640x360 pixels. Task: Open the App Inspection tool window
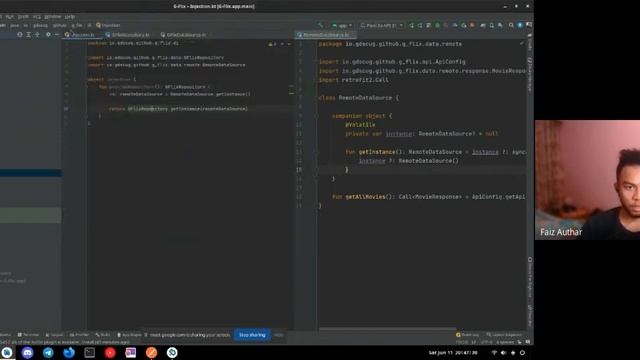129,335
